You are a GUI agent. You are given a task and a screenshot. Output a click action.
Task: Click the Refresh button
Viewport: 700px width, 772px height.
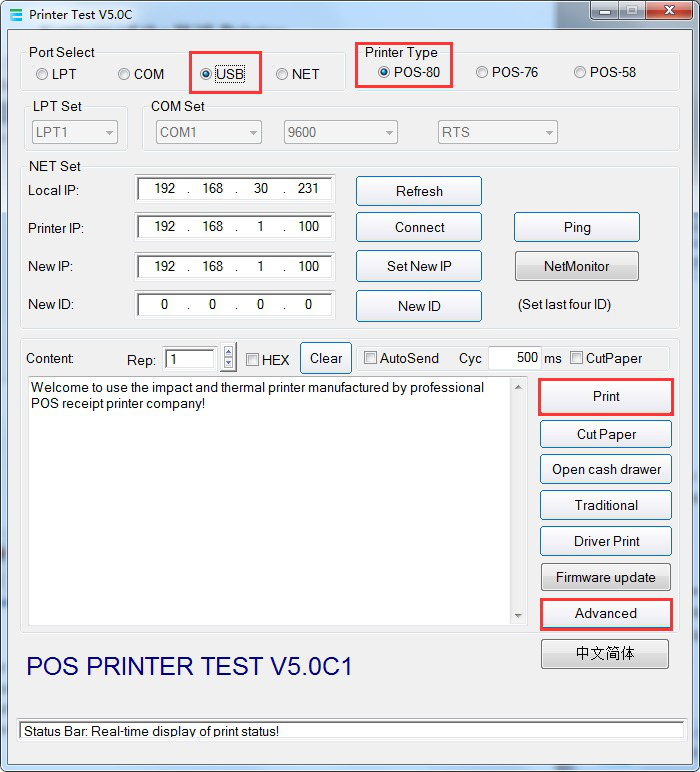tap(419, 191)
